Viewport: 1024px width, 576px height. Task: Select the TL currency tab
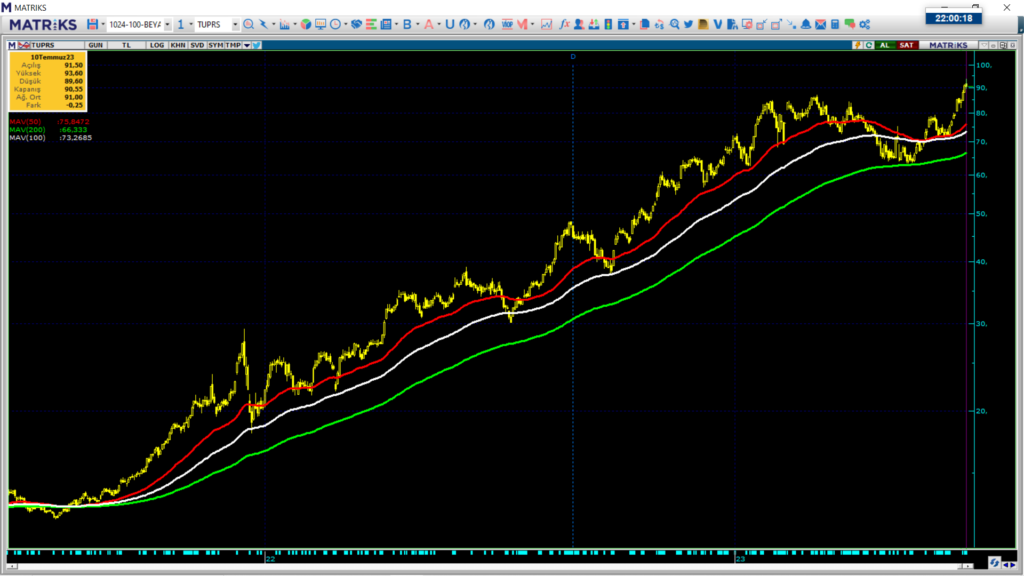pos(126,45)
